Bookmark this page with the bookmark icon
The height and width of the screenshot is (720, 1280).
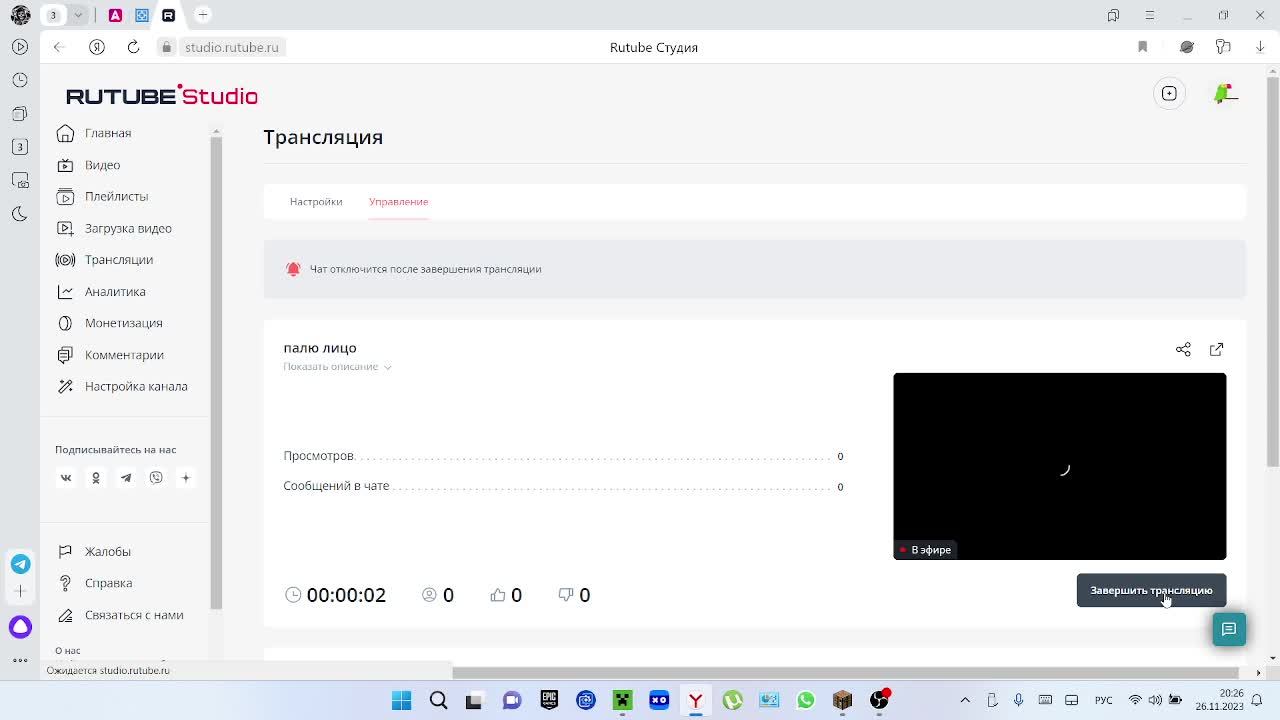[x=1142, y=47]
